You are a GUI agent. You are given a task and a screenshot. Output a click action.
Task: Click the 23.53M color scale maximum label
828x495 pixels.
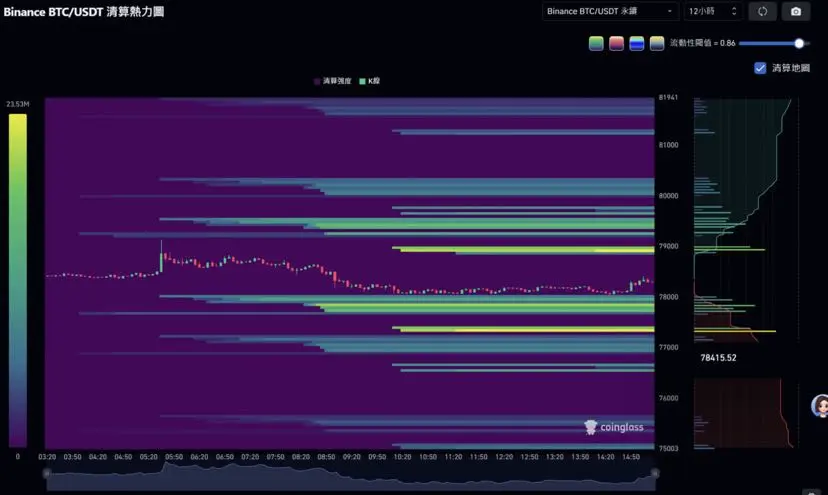tap(17, 104)
